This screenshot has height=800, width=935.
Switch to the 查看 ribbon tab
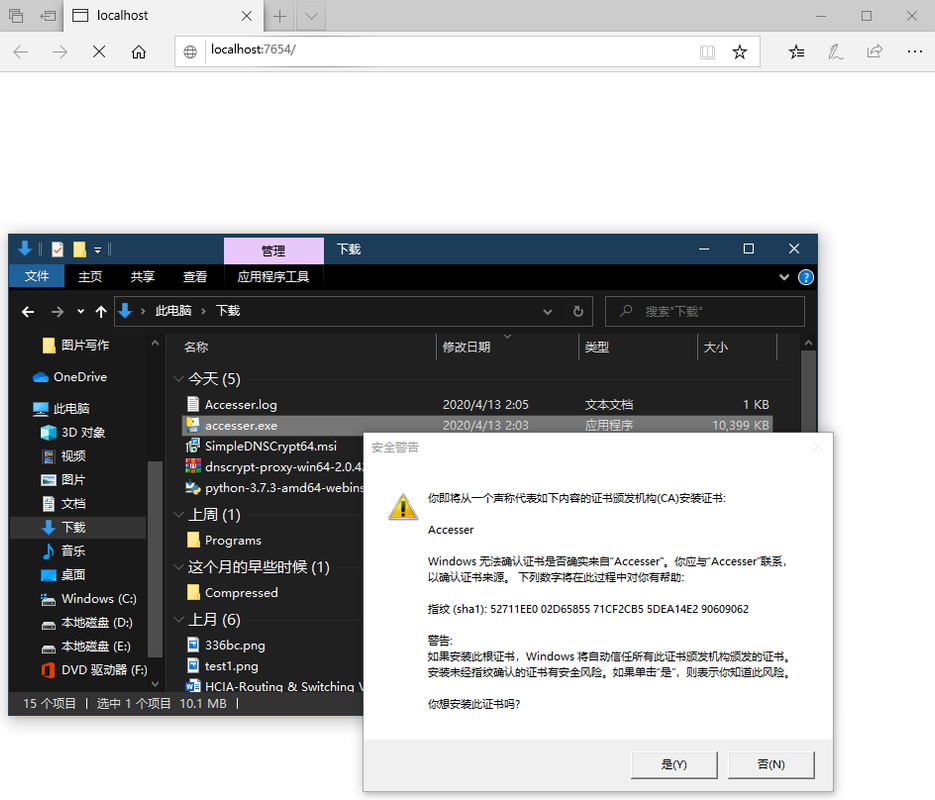point(195,277)
